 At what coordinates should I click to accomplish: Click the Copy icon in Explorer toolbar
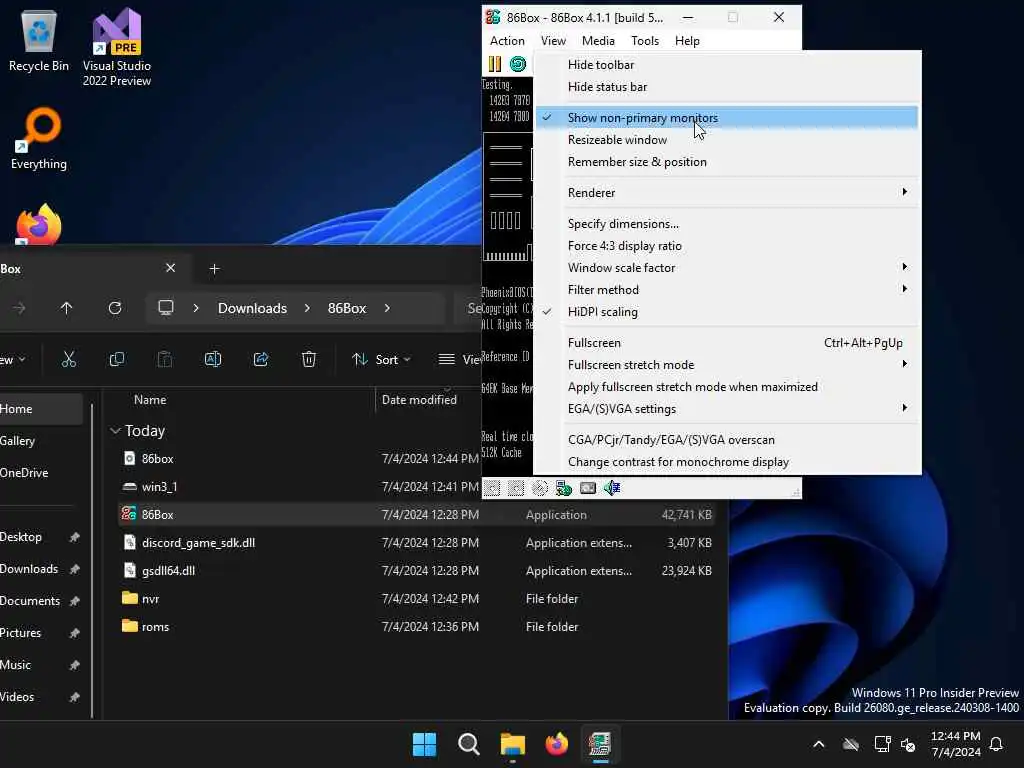(117, 359)
